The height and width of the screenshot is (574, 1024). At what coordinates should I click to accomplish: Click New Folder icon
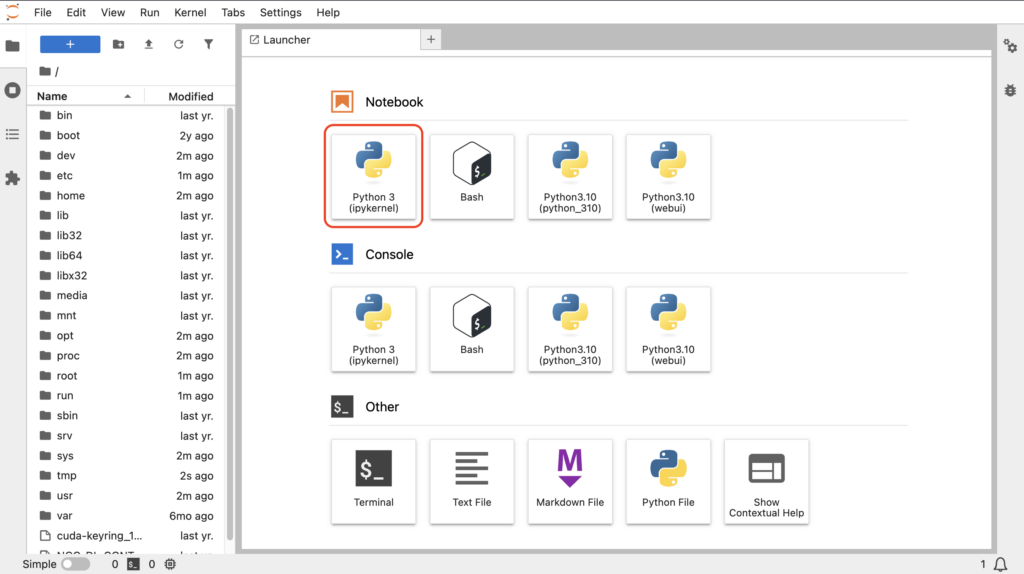click(118, 44)
